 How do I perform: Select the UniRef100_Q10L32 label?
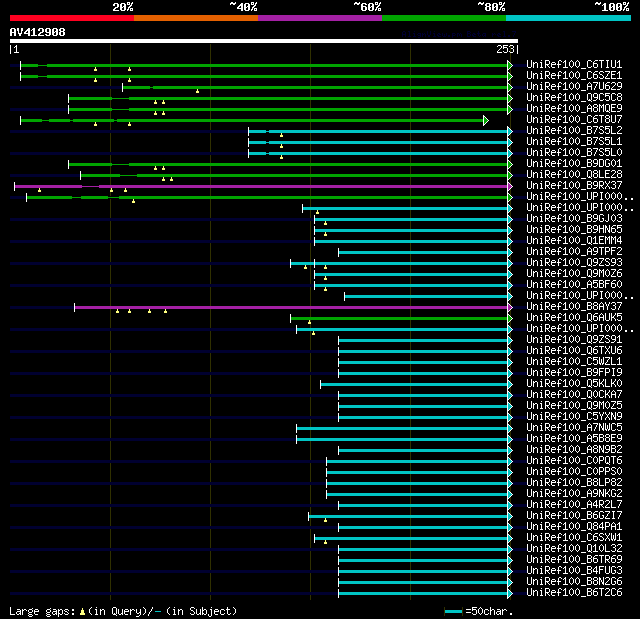pyautogui.click(x=574, y=549)
